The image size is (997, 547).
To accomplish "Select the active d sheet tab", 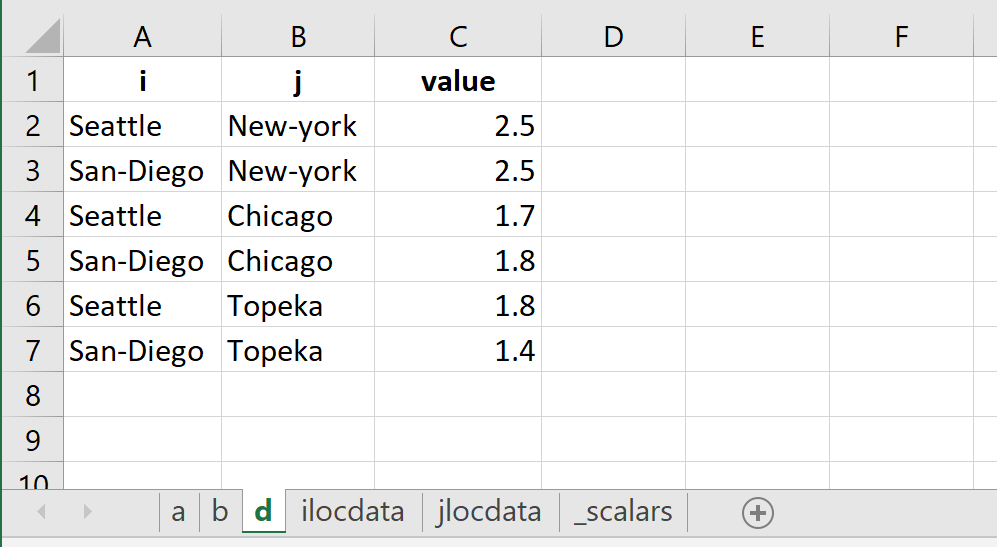I will coord(263,511).
